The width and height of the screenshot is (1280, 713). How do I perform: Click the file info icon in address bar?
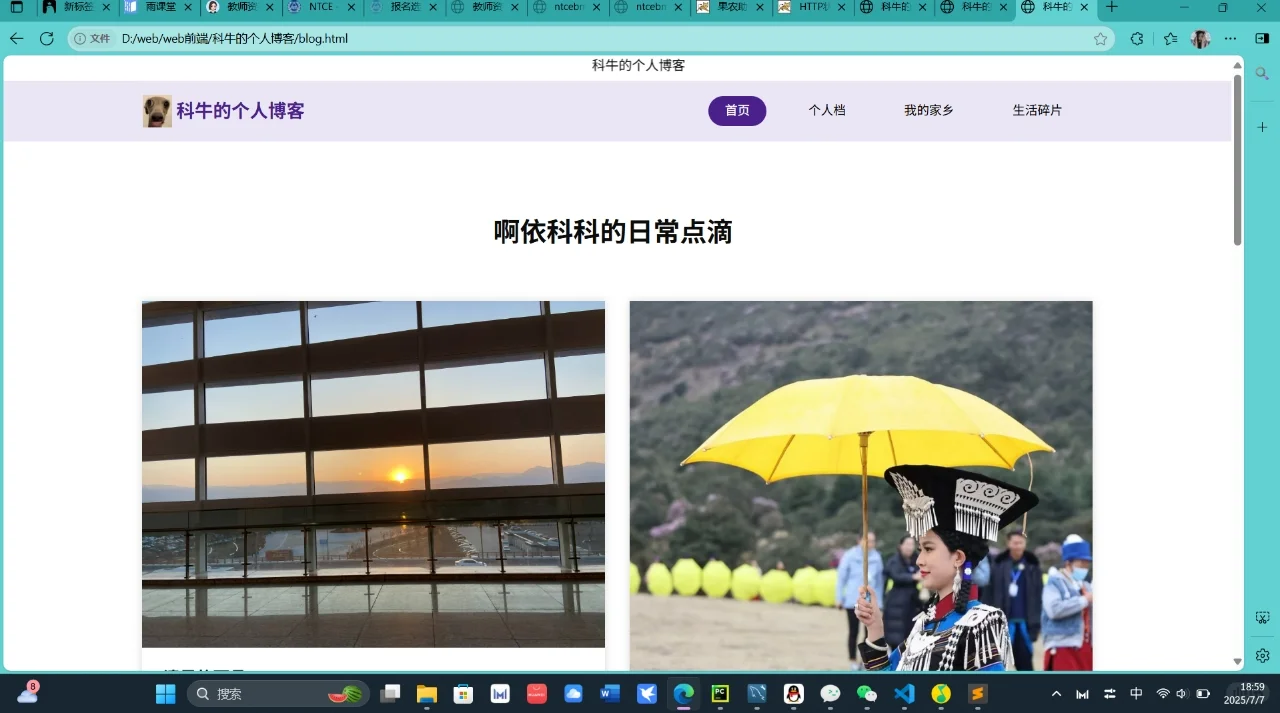(x=80, y=39)
